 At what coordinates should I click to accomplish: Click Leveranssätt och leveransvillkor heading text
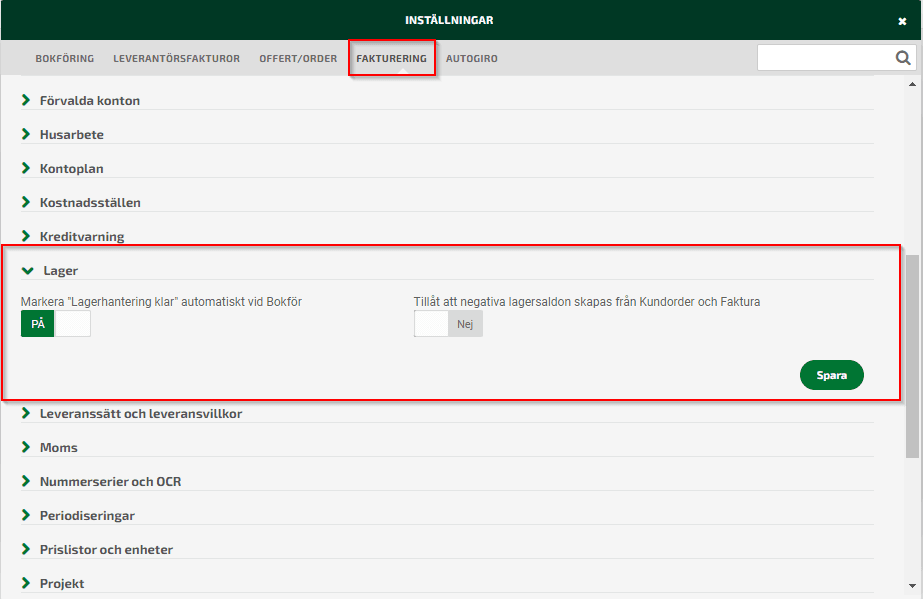pyautogui.click(x=141, y=414)
